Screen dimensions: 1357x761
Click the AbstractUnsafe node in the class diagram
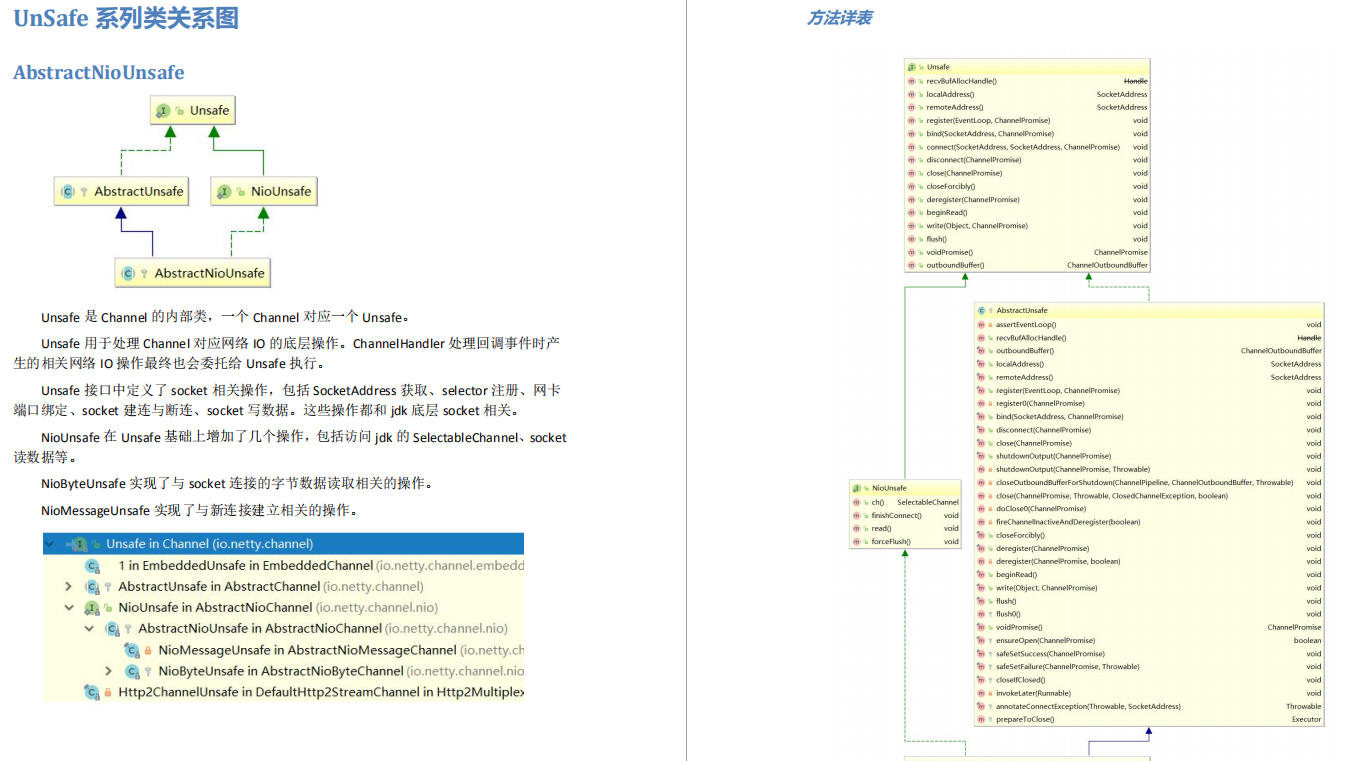(x=122, y=192)
